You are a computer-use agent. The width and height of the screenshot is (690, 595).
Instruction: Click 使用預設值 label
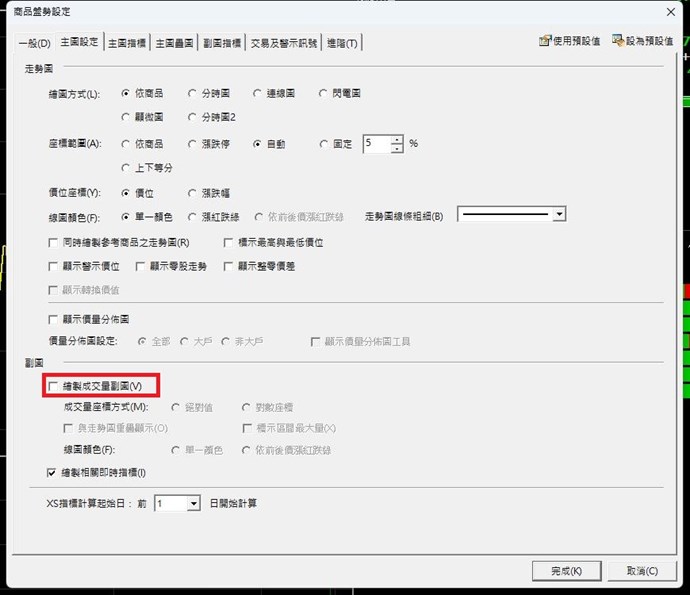tap(576, 41)
